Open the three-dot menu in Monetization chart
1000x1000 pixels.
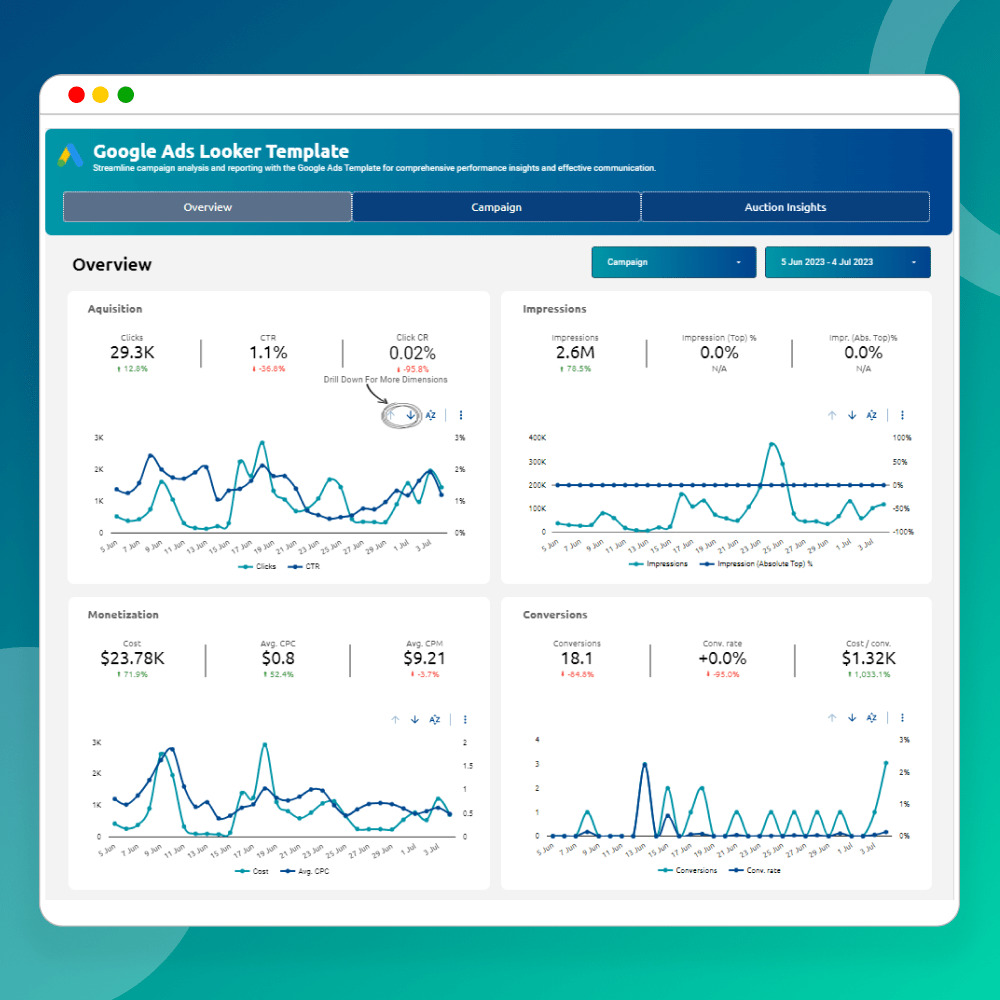click(x=465, y=719)
